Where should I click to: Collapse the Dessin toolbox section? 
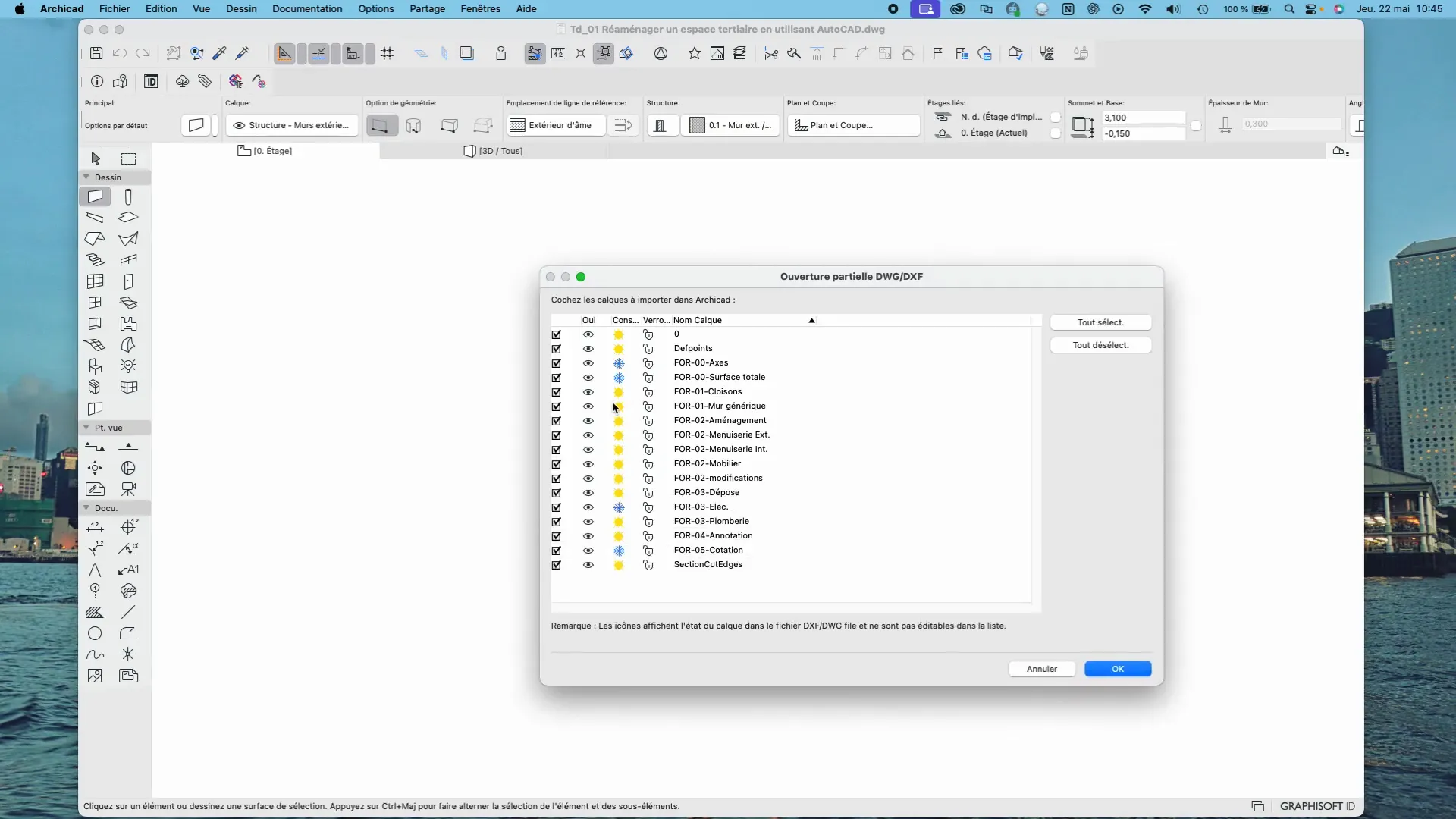click(x=86, y=177)
